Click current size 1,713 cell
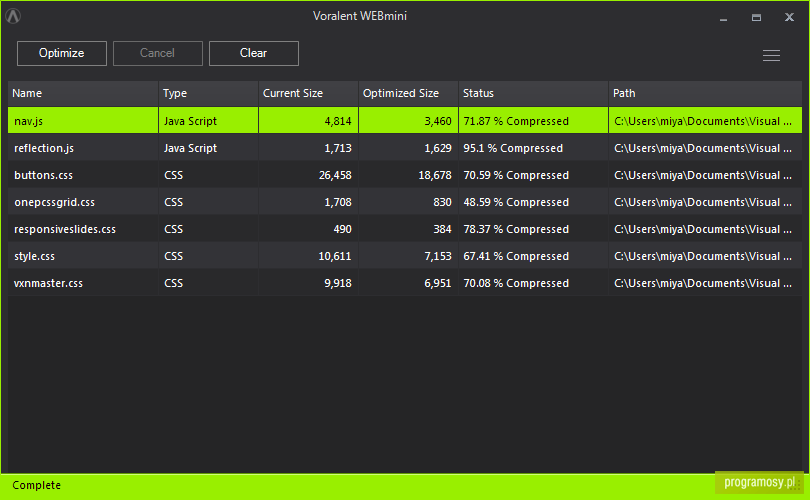This screenshot has height=500, width=810. [308, 148]
